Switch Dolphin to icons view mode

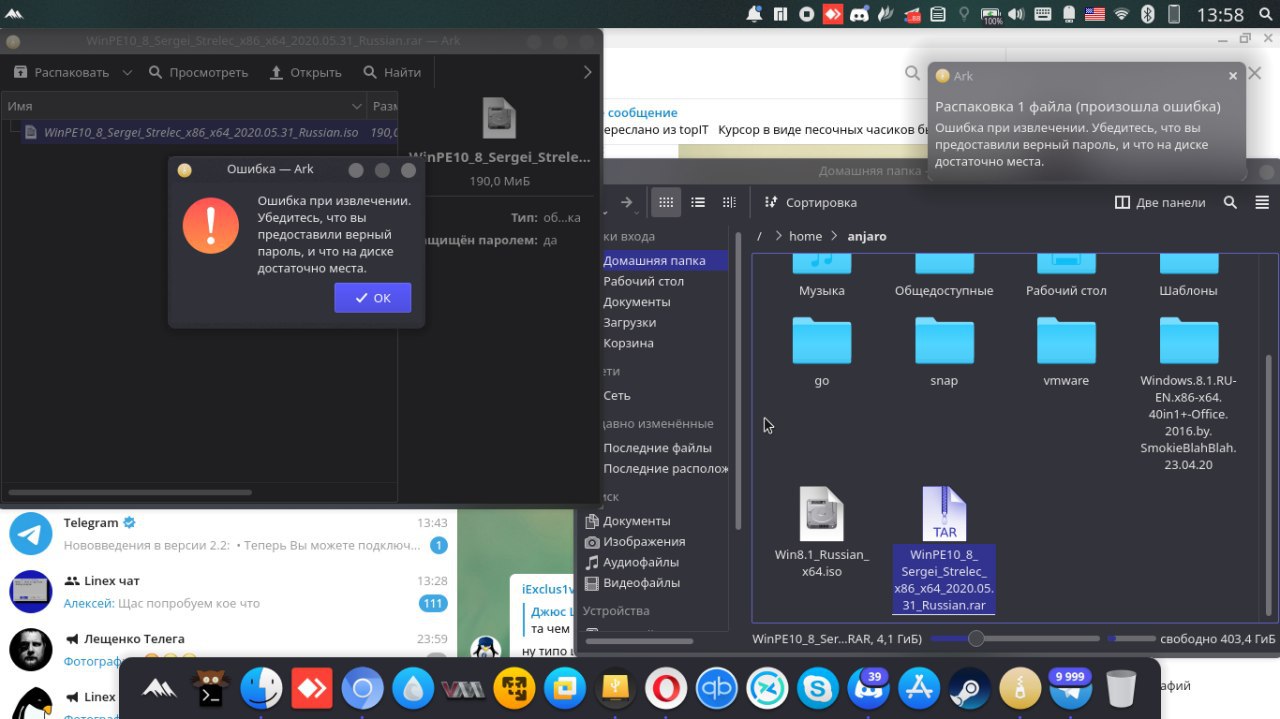(x=666, y=202)
